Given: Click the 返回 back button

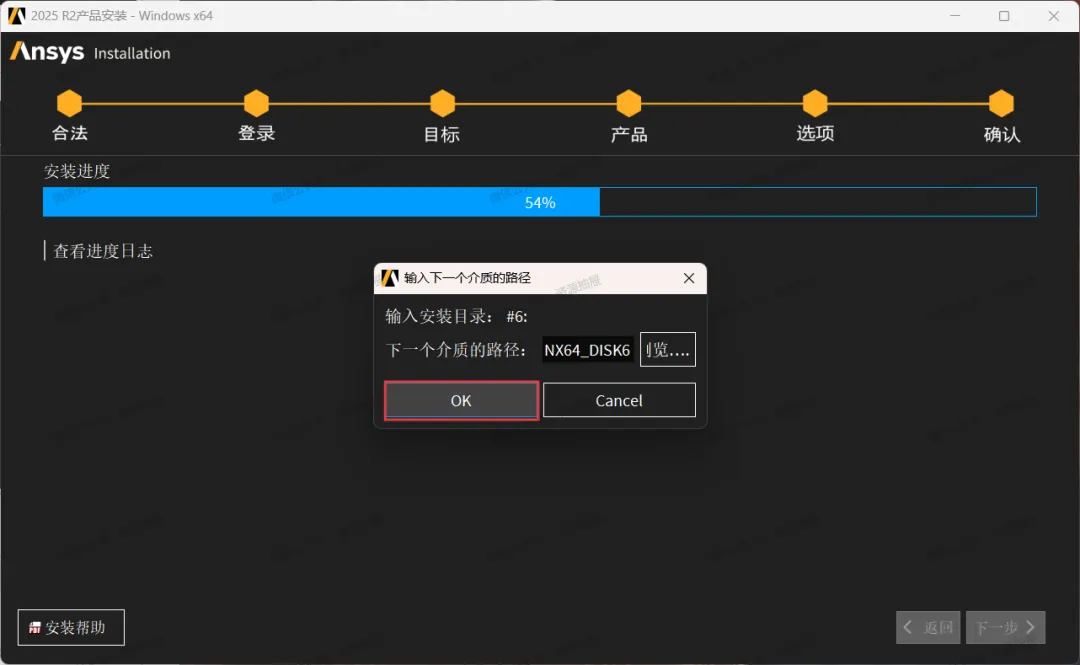Looking at the screenshot, I should click(928, 627).
